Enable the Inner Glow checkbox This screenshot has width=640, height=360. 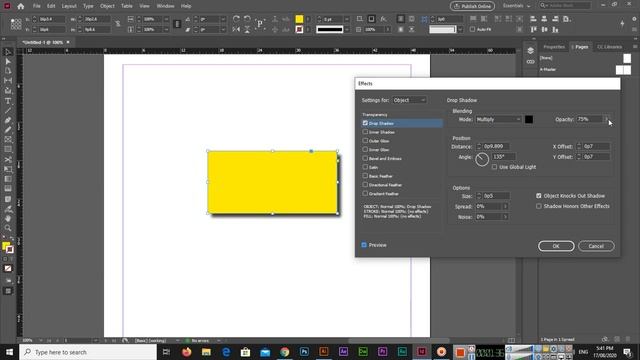(365, 149)
